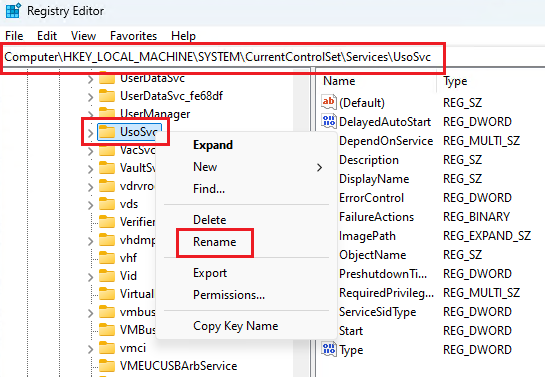Click the Type value DWORD icon

[x=328, y=349]
